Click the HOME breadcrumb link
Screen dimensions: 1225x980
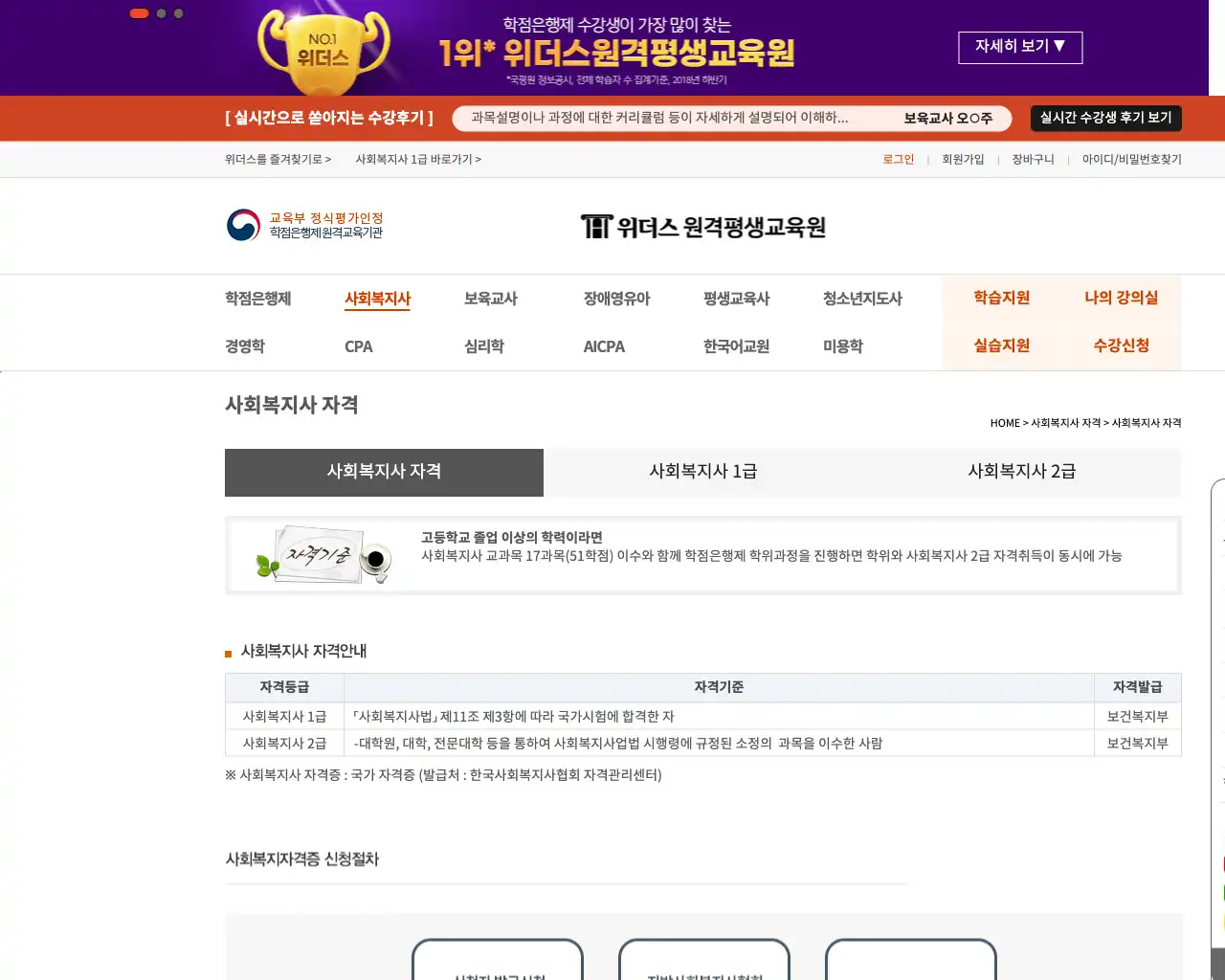(1004, 422)
